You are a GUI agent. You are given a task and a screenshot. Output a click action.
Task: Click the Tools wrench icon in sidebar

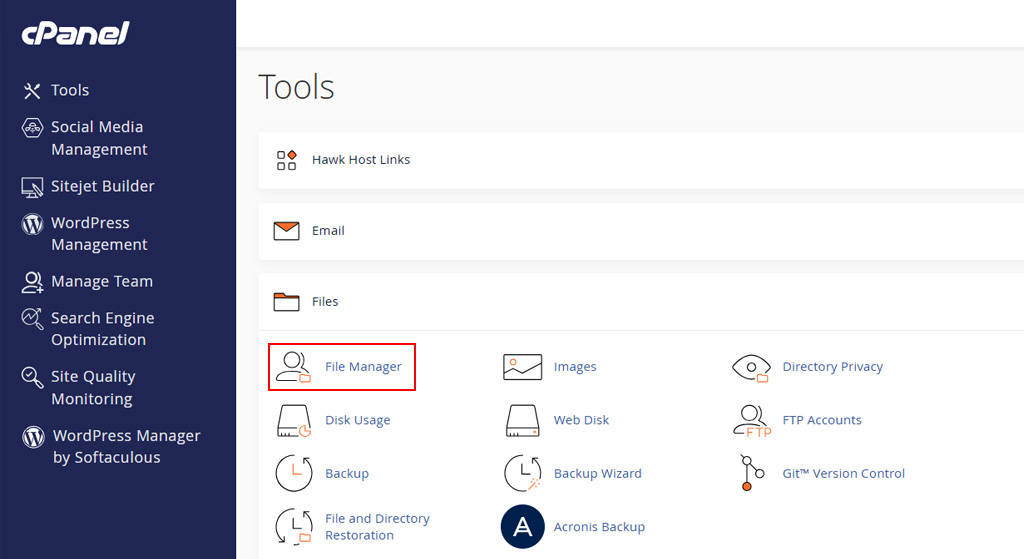coord(32,91)
